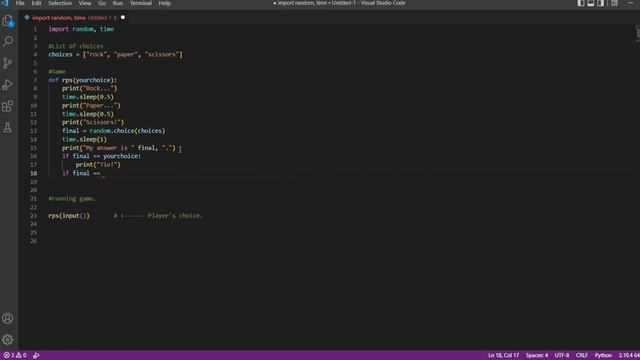Open the Run menu
Screen dimensions: 640x360
[118, 3]
